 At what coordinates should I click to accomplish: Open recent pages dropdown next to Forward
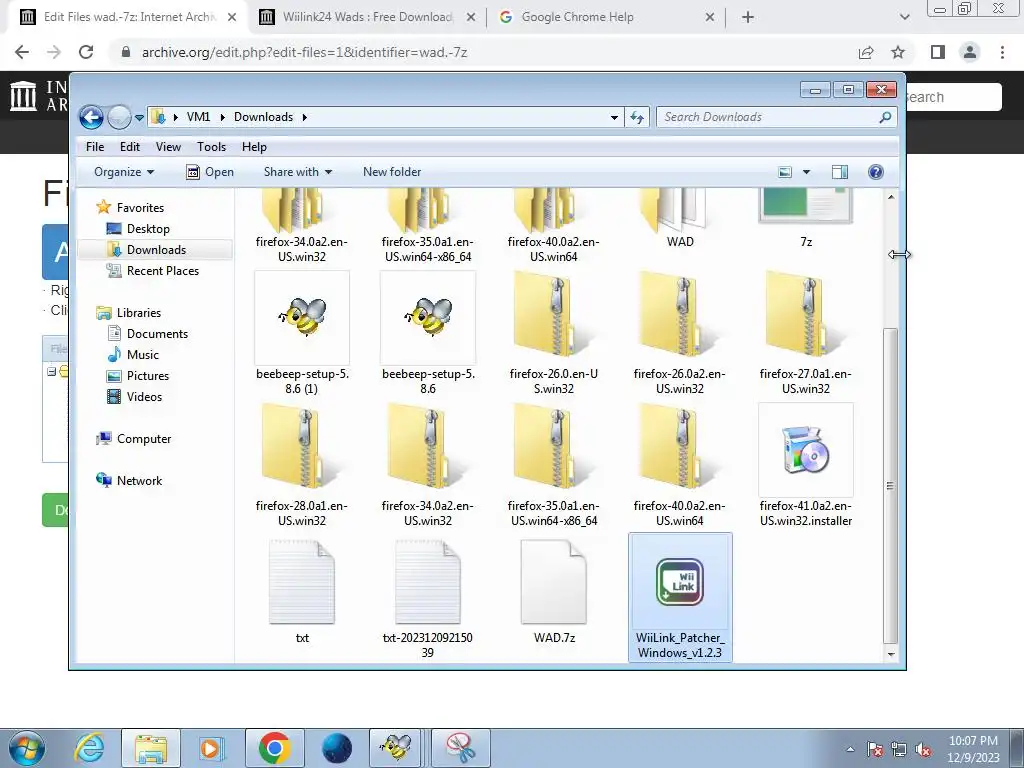tap(138, 118)
